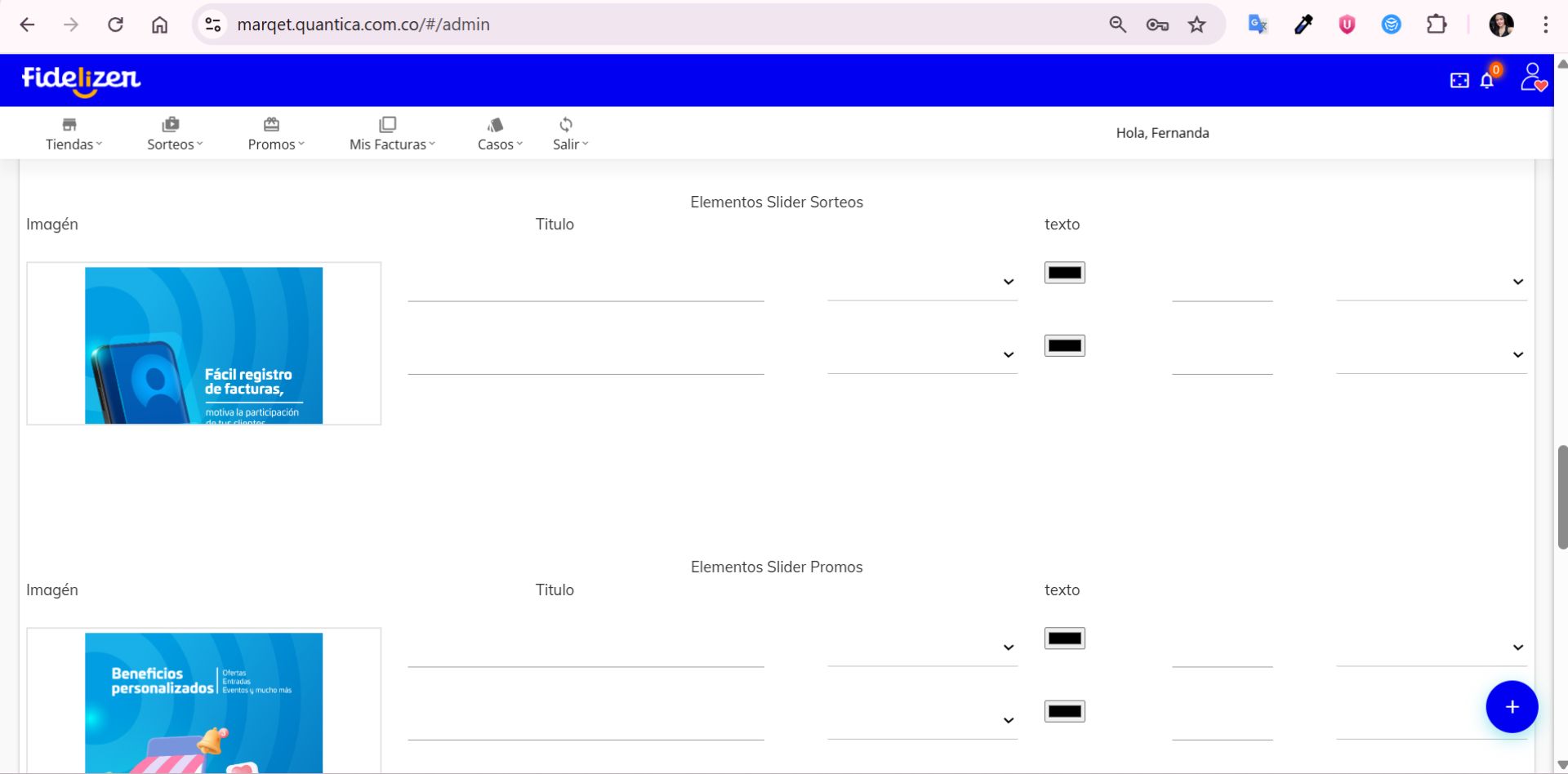This screenshot has height=774, width=1568.
Task: Click the fullscreen expand icon in header
Action: click(1459, 80)
